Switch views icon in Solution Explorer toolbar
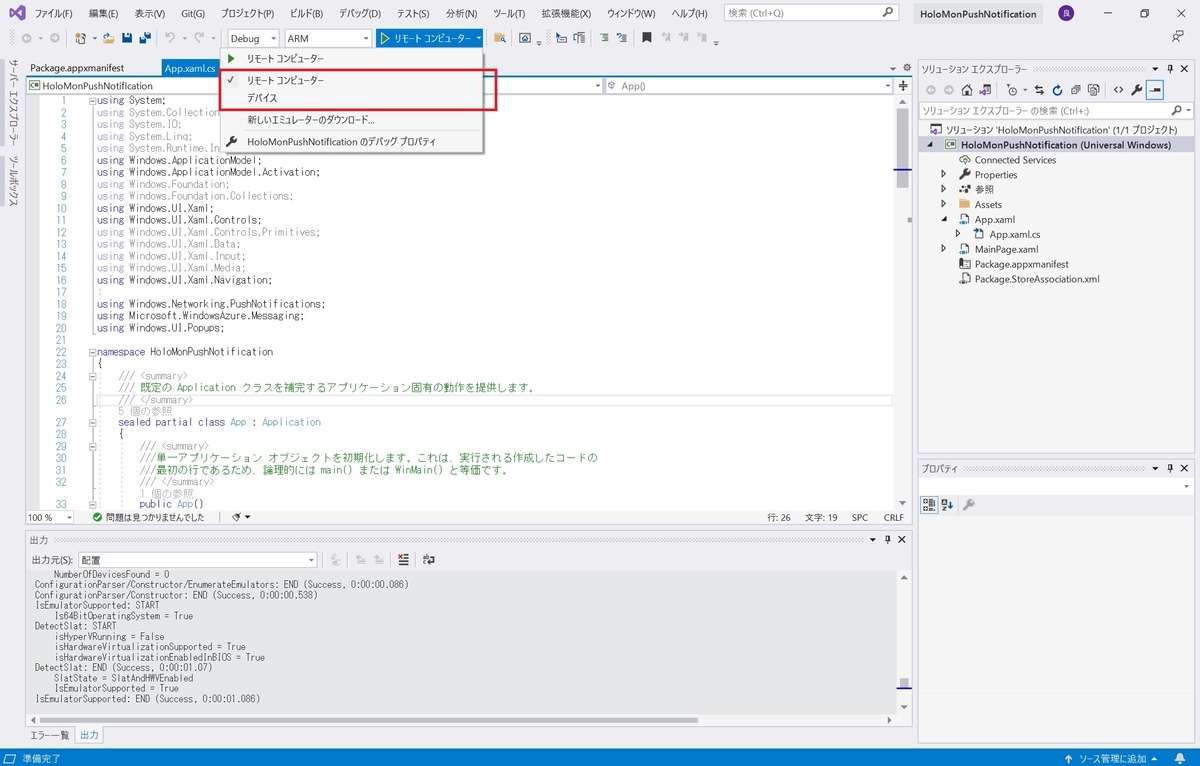 click(x=985, y=90)
